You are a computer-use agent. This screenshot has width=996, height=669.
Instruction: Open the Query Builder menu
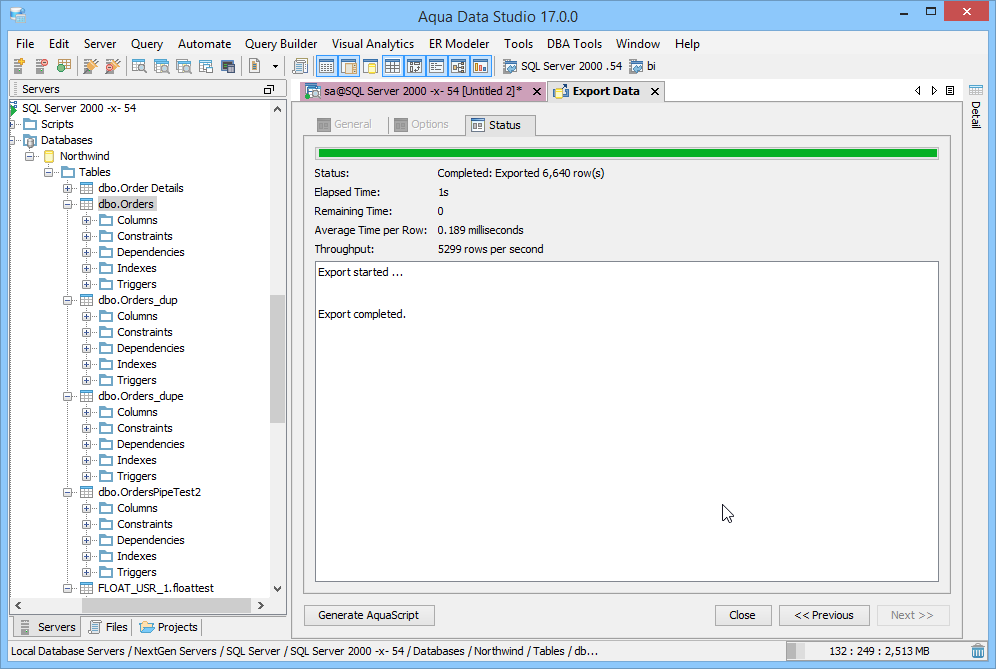click(x=281, y=44)
